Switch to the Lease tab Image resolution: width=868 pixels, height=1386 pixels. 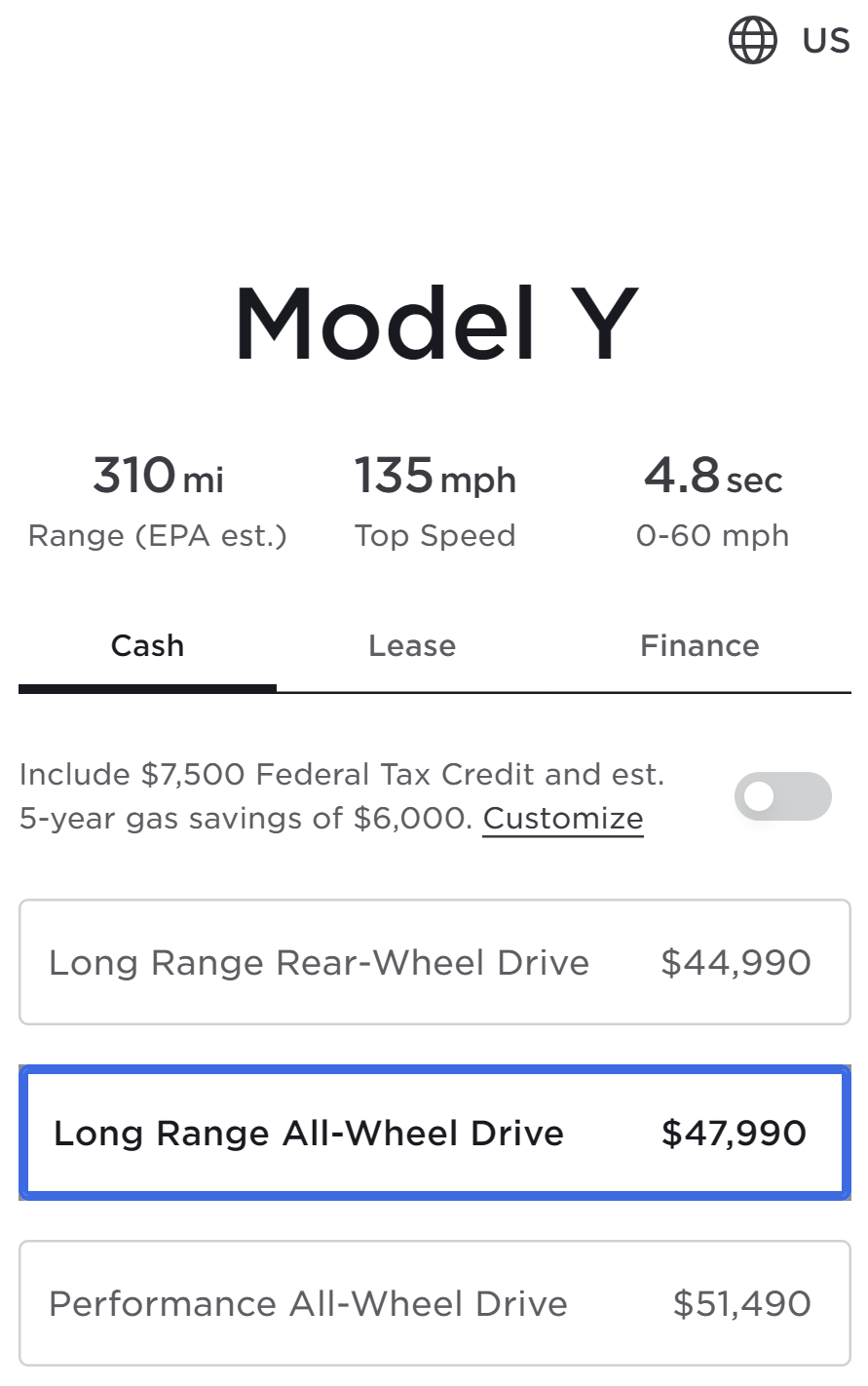click(x=412, y=646)
